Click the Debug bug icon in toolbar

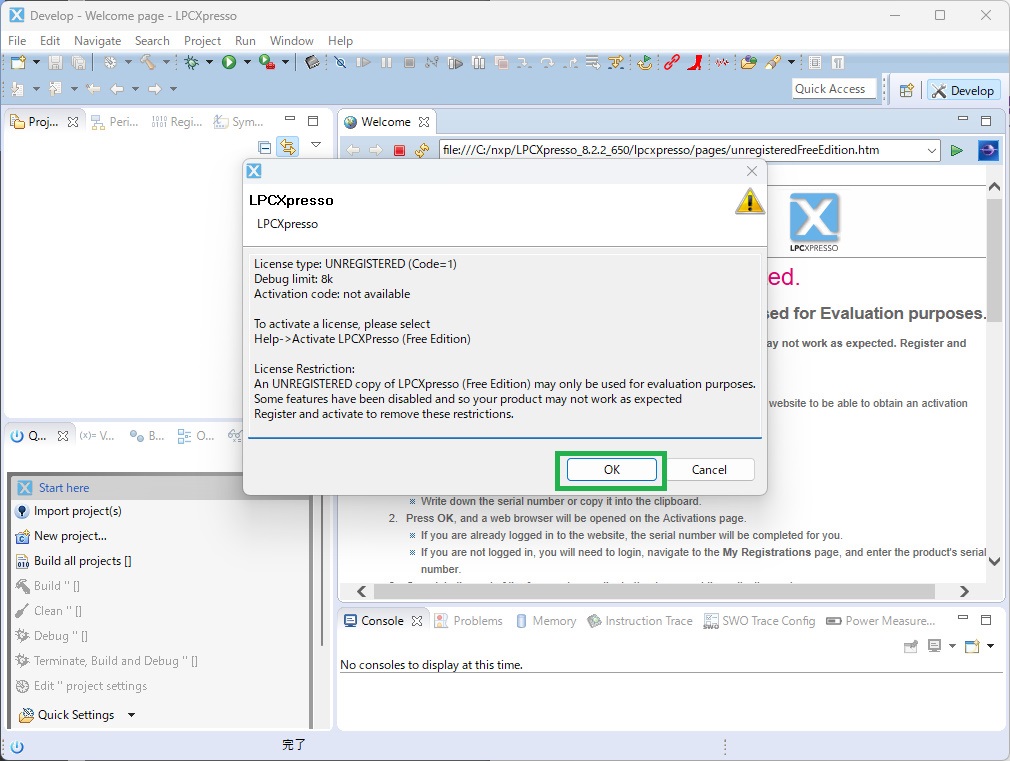click(192, 62)
